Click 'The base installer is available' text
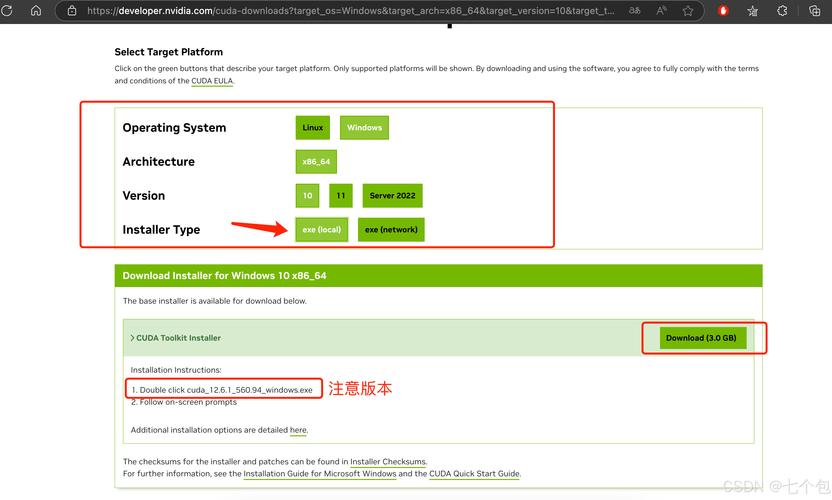The image size is (832, 500). tap(215, 300)
